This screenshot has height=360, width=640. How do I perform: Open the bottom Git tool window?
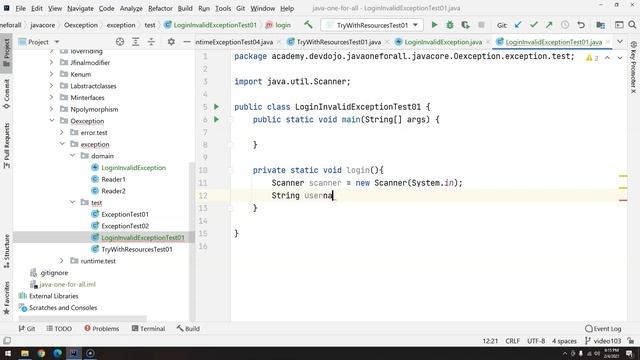27,329
